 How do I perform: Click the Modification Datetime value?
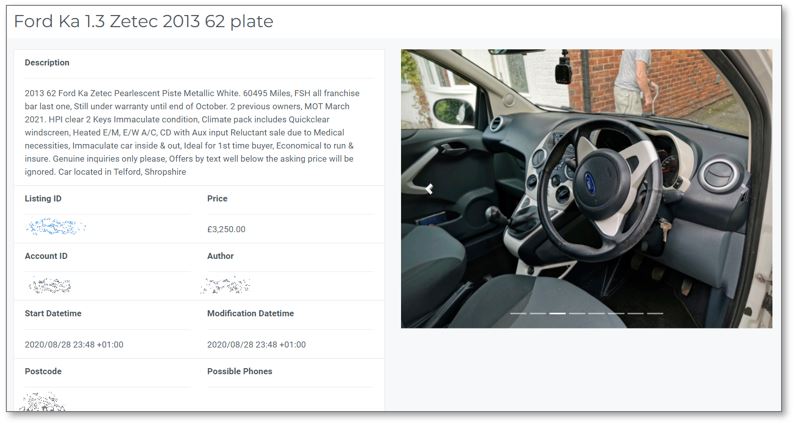(x=256, y=344)
